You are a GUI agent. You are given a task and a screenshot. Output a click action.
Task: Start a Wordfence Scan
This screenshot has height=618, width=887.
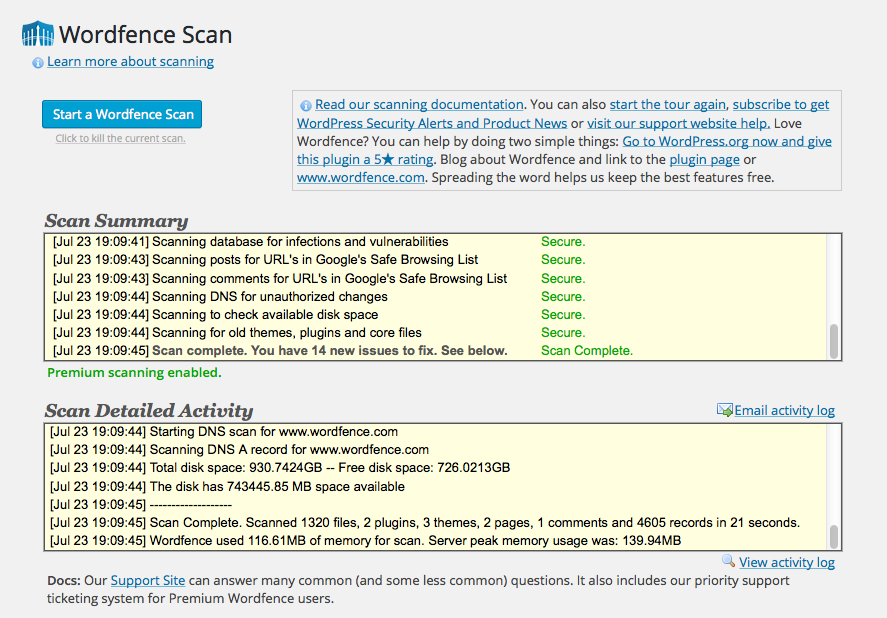point(122,114)
